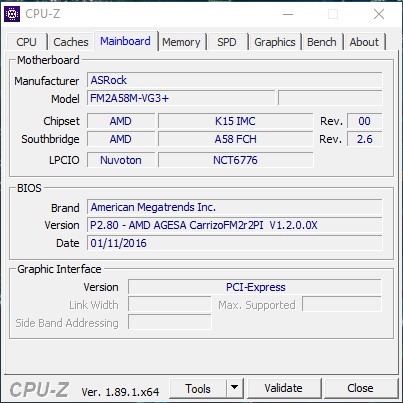Click the Validate button
Viewport: 403px width, 403px height.
coord(284,388)
